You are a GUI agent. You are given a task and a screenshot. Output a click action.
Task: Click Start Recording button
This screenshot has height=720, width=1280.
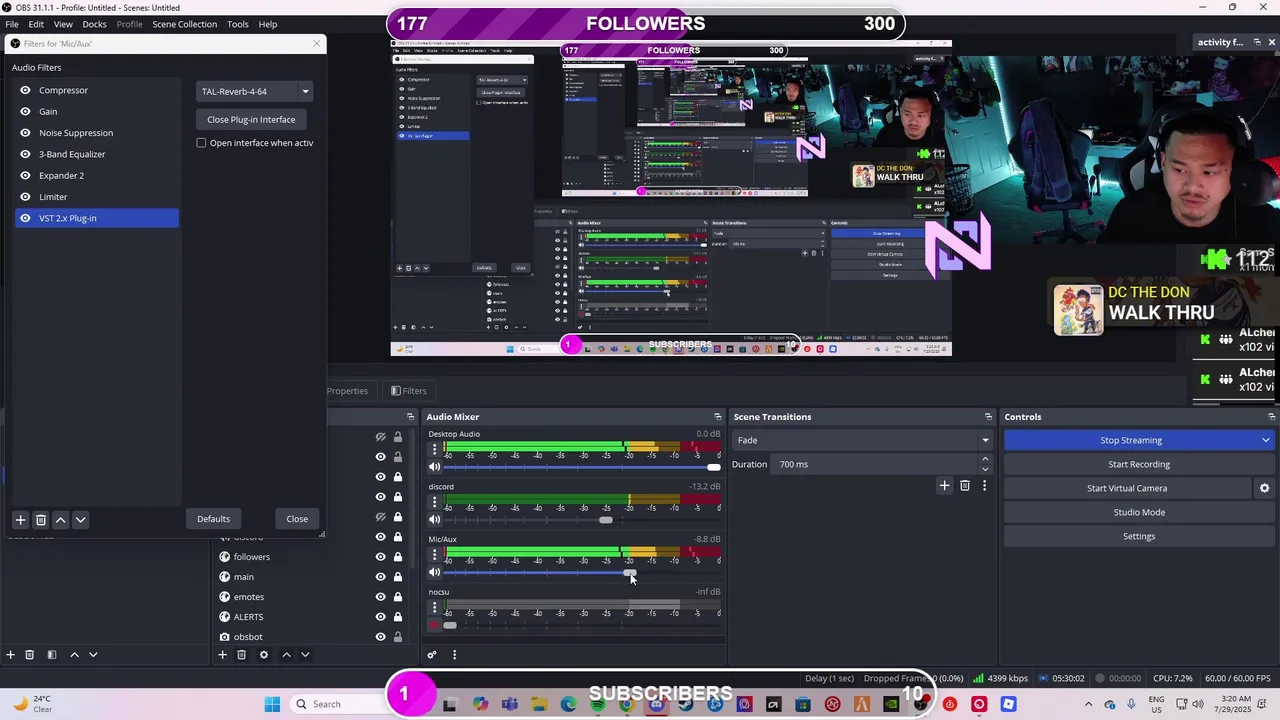pos(1139,464)
